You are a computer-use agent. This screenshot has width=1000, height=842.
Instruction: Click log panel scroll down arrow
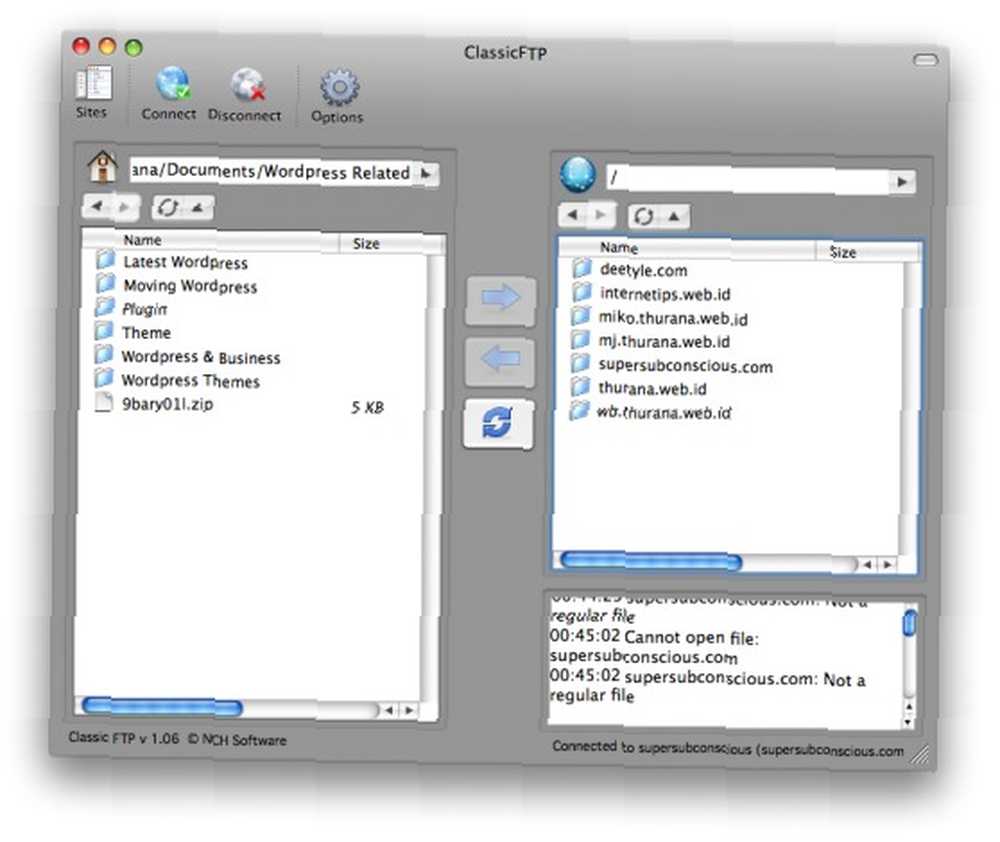coord(908,722)
